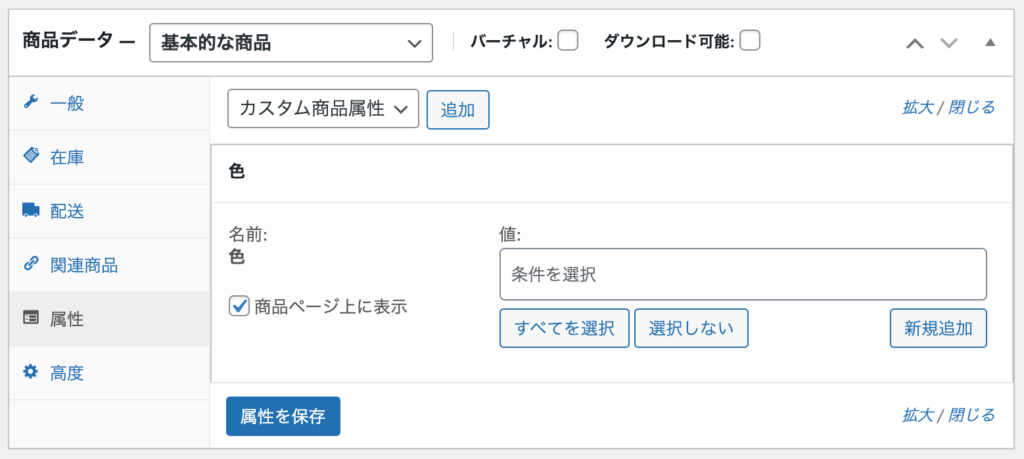
Task: Click the top 拡大 link
Action: pyautogui.click(x=918, y=108)
